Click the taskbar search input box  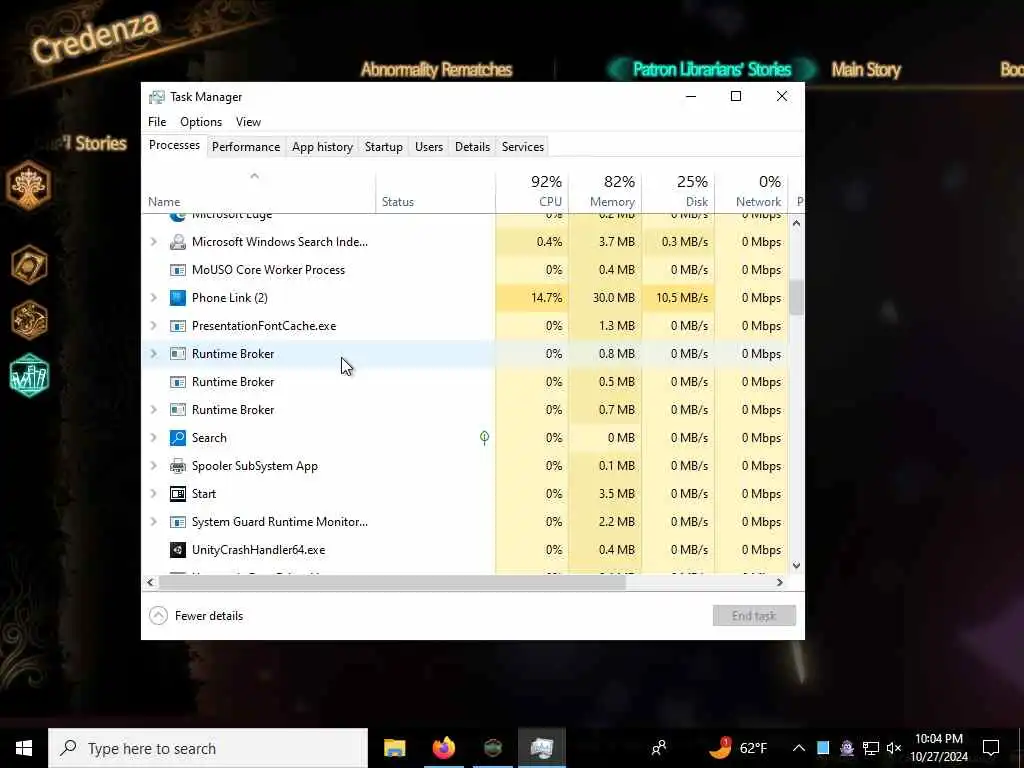[x=208, y=748]
